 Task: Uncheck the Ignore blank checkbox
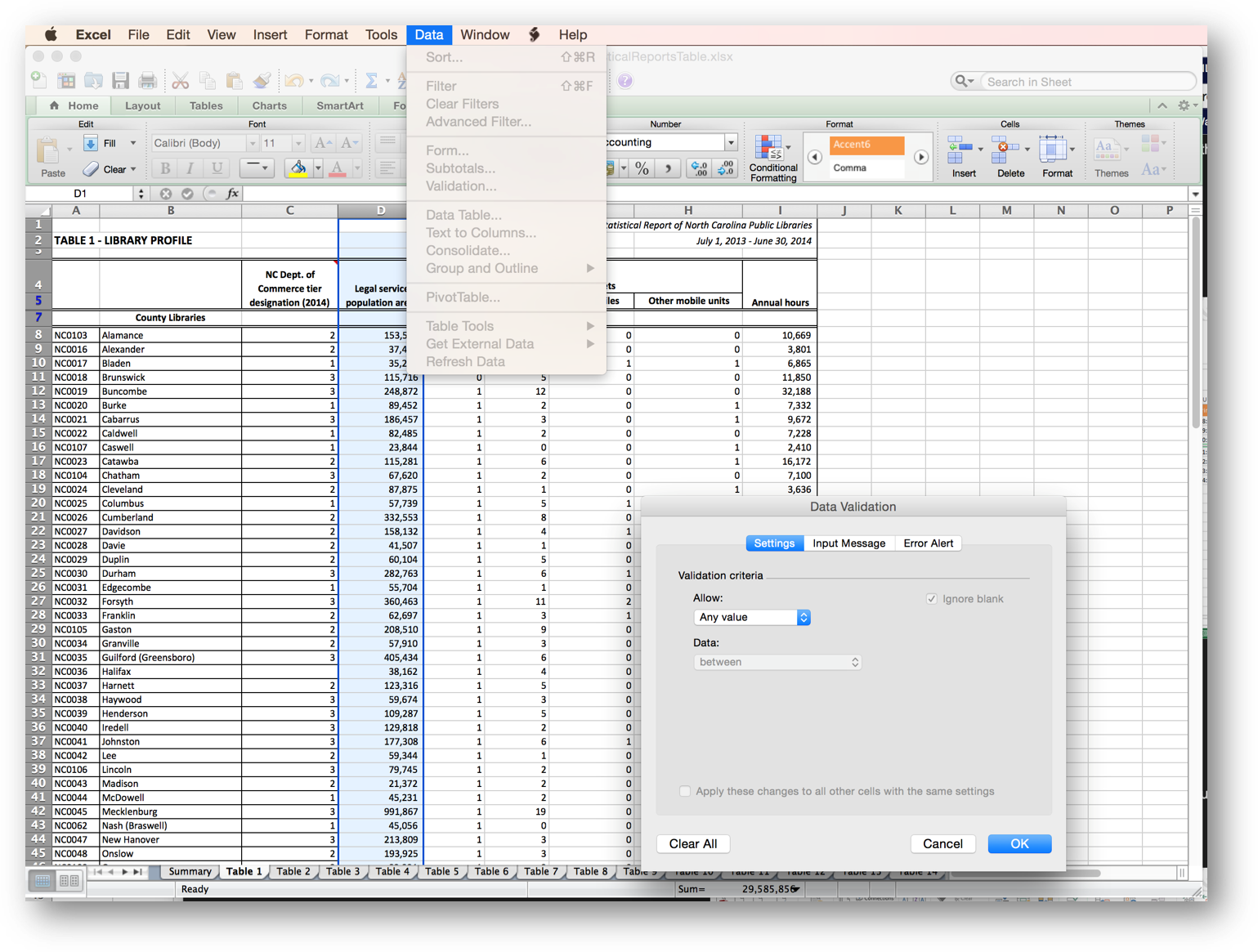coord(932,598)
